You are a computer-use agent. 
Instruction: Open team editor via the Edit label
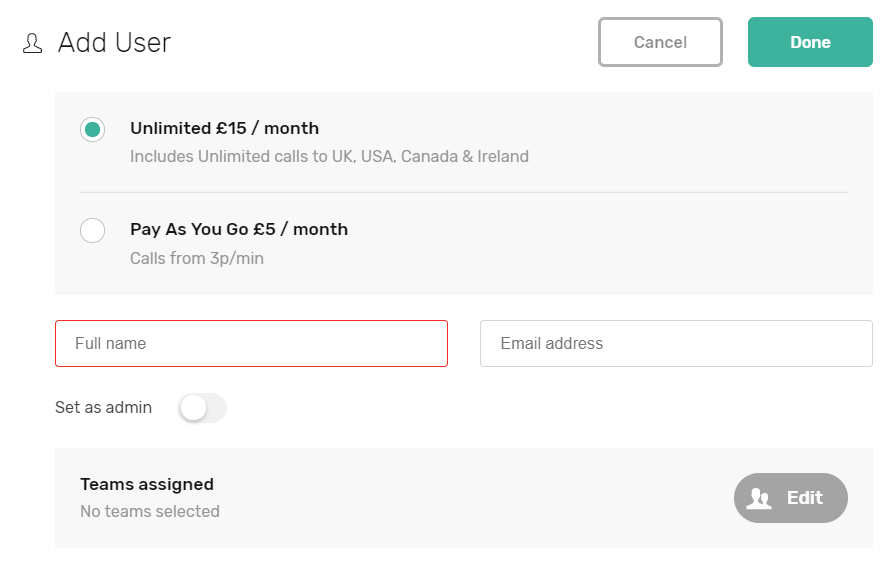tap(804, 498)
